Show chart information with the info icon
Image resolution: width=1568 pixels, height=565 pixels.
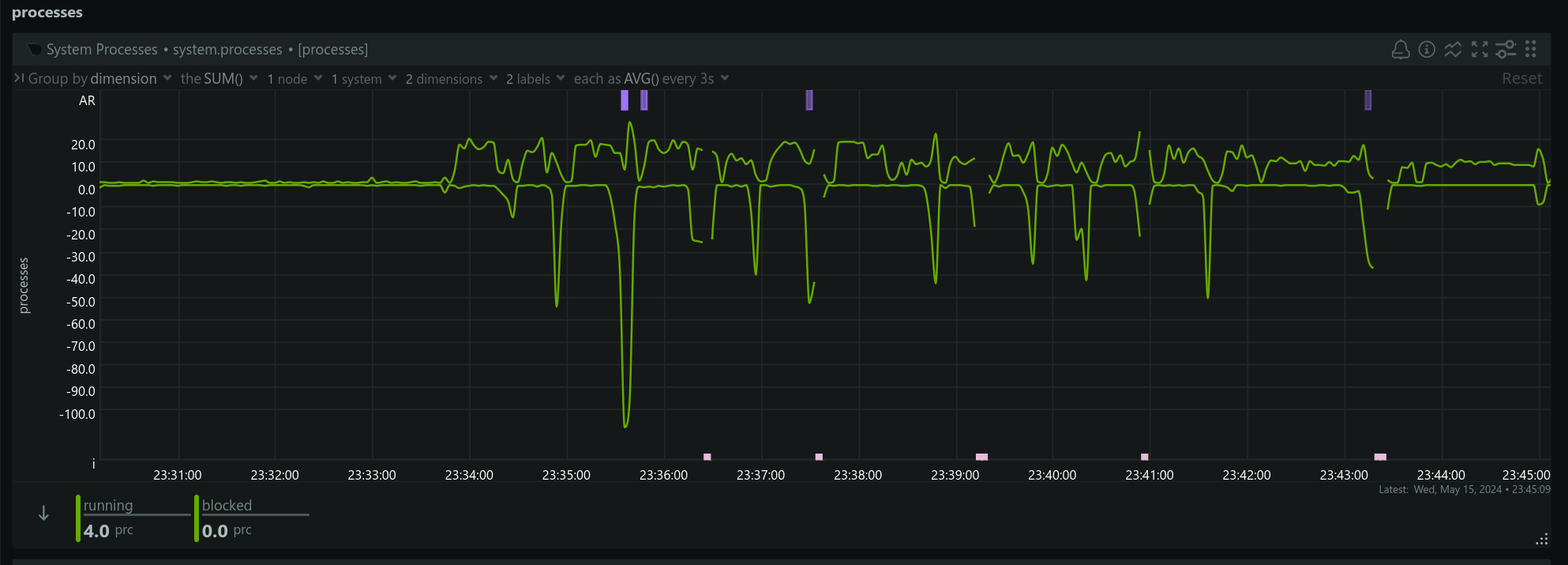(1427, 50)
